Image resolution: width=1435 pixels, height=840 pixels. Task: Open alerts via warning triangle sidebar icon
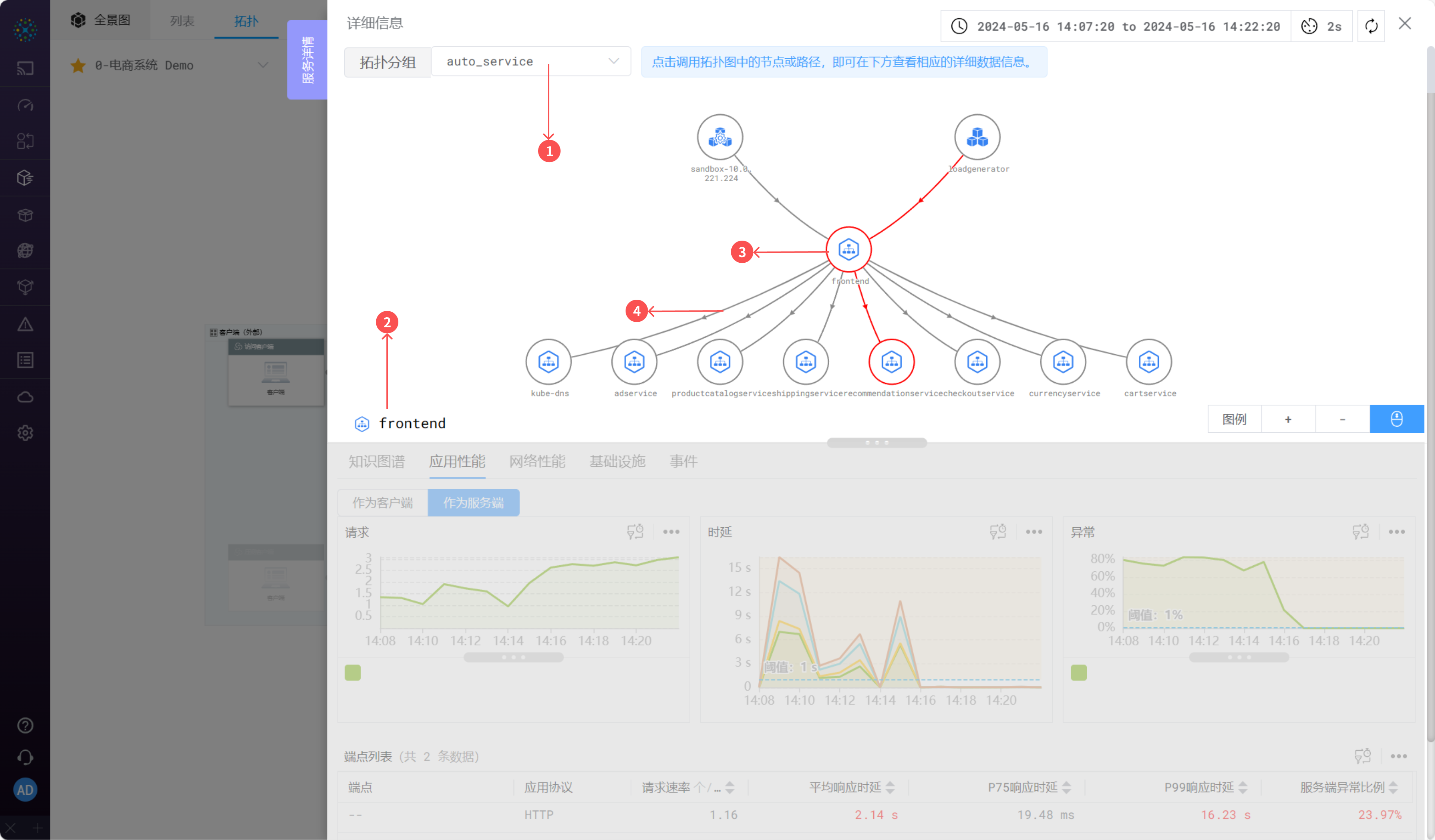[25, 325]
